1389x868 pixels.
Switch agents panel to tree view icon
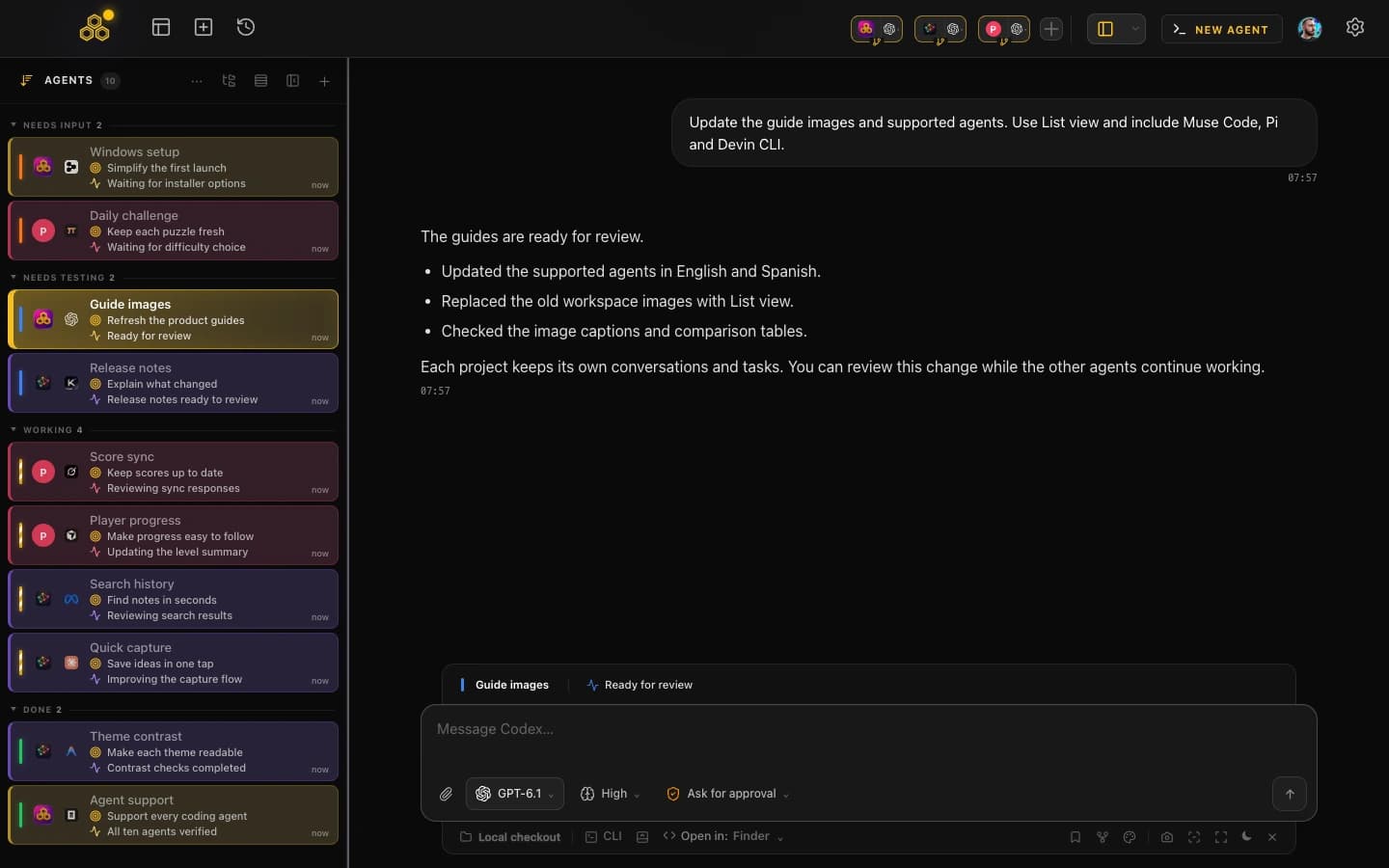pos(229,81)
